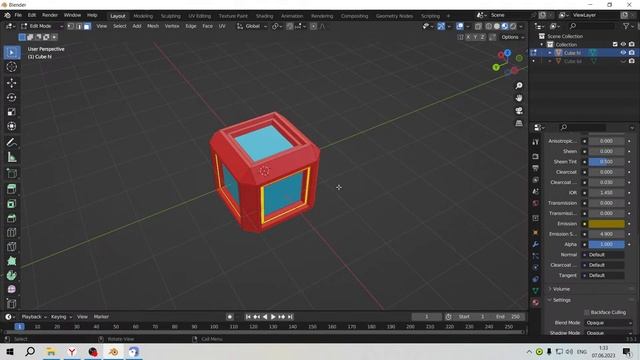640x360 pixels.
Task: Click the Alpha value slider
Action: pos(606,244)
